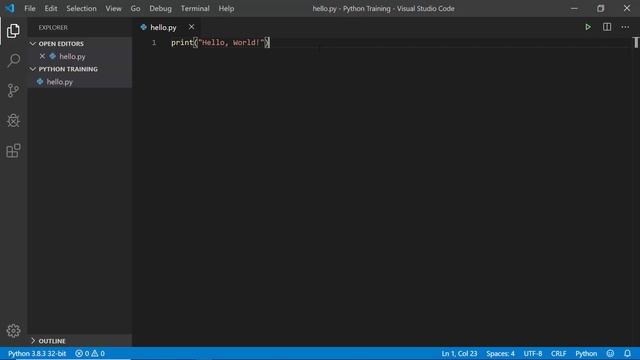640x360 pixels.
Task: Click the EXPLORER panel title
Action: (53, 27)
